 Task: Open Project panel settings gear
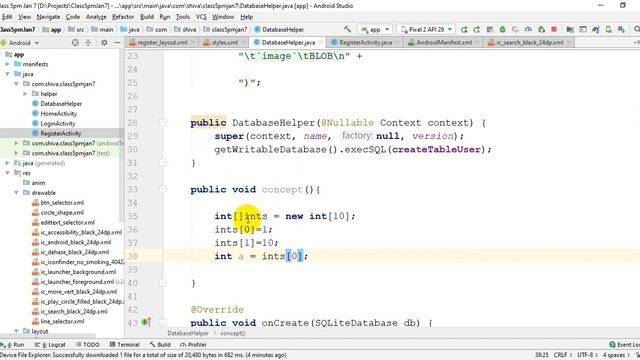(x=104, y=42)
